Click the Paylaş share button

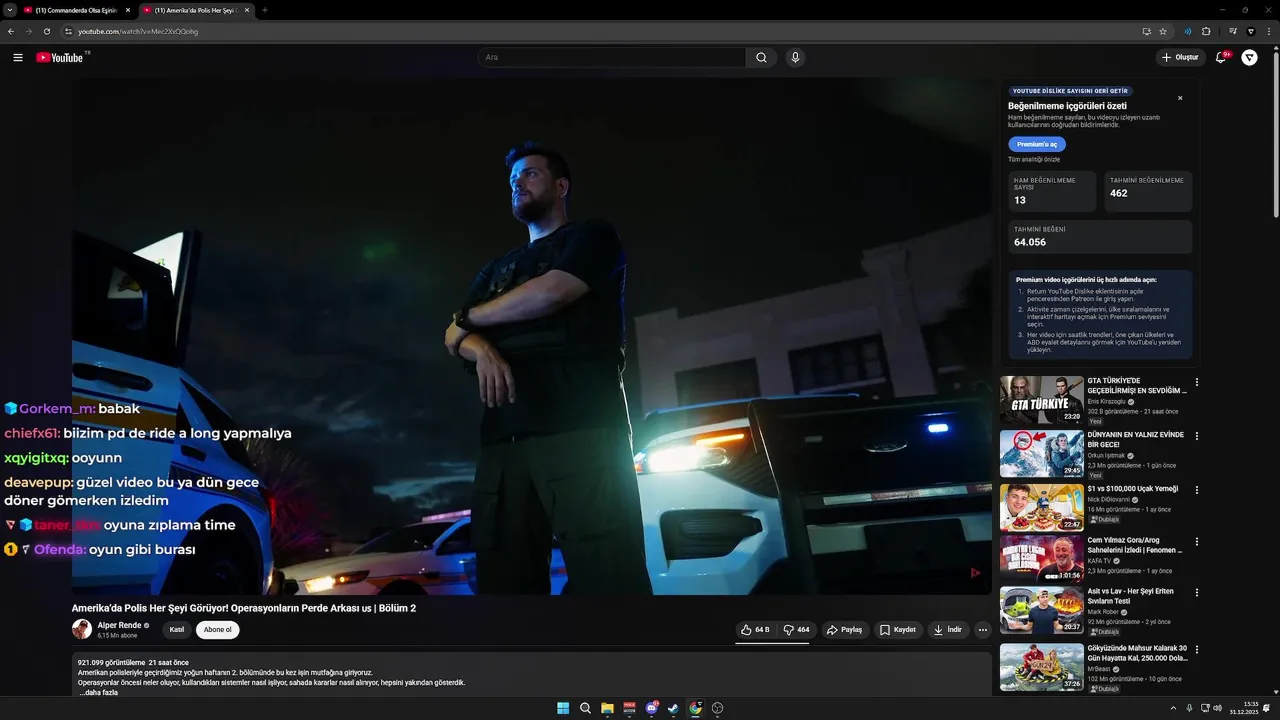(x=845, y=630)
